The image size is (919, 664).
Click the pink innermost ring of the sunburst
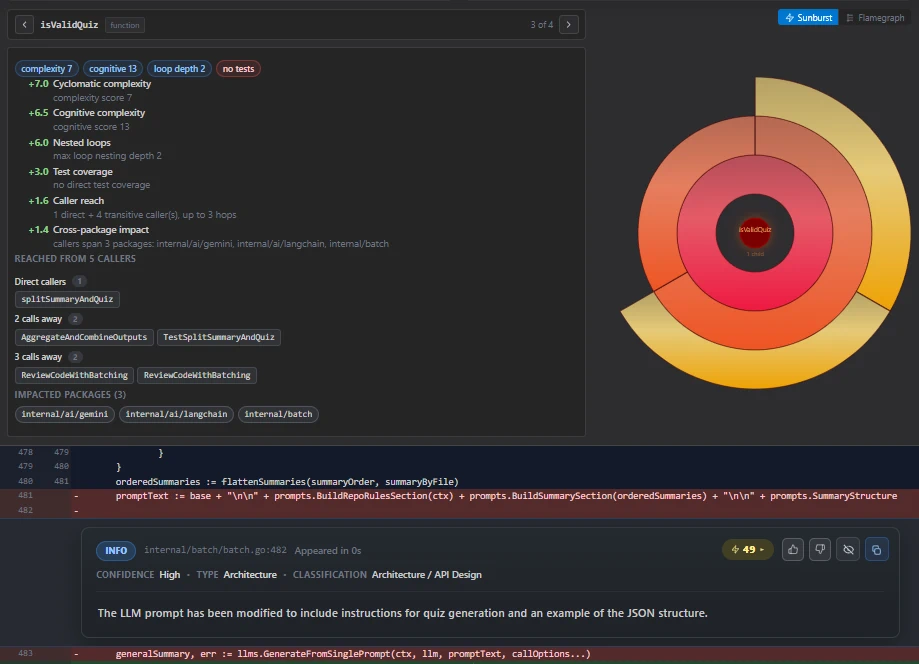755,290
